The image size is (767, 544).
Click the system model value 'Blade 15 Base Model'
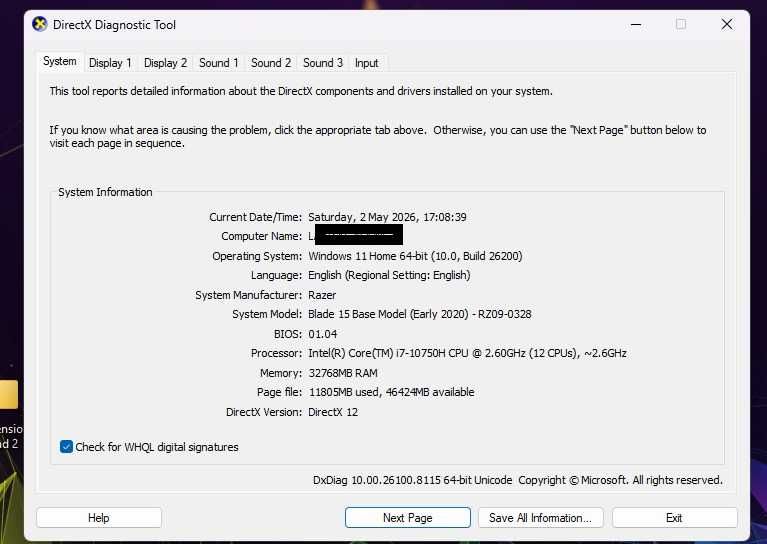[357, 314]
